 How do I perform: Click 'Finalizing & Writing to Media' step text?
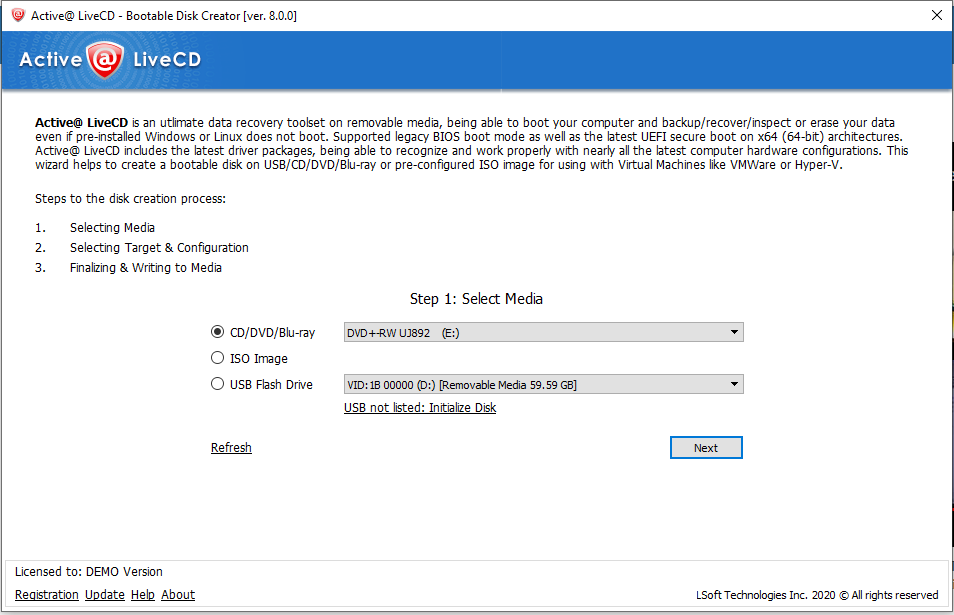pos(146,268)
